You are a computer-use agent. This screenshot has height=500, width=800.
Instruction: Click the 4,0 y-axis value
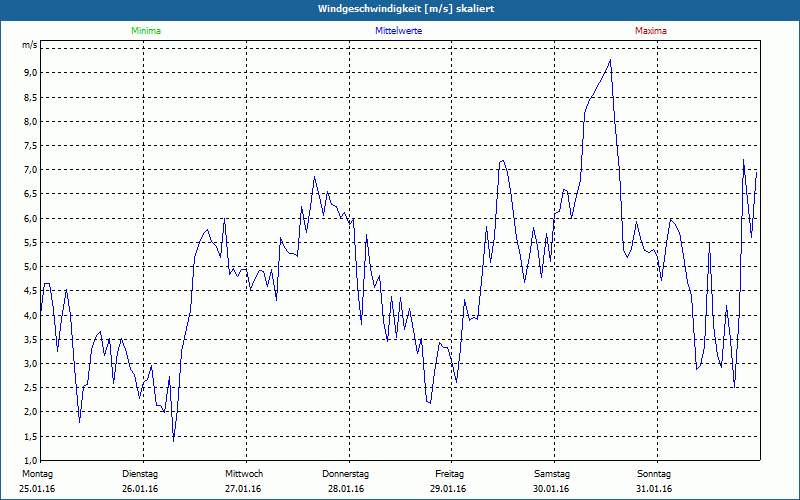30,315
